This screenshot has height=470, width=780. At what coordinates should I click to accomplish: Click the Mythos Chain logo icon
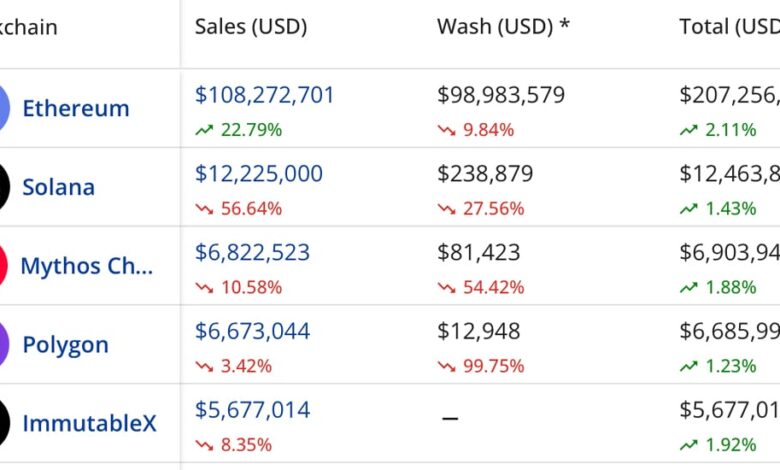[3, 266]
